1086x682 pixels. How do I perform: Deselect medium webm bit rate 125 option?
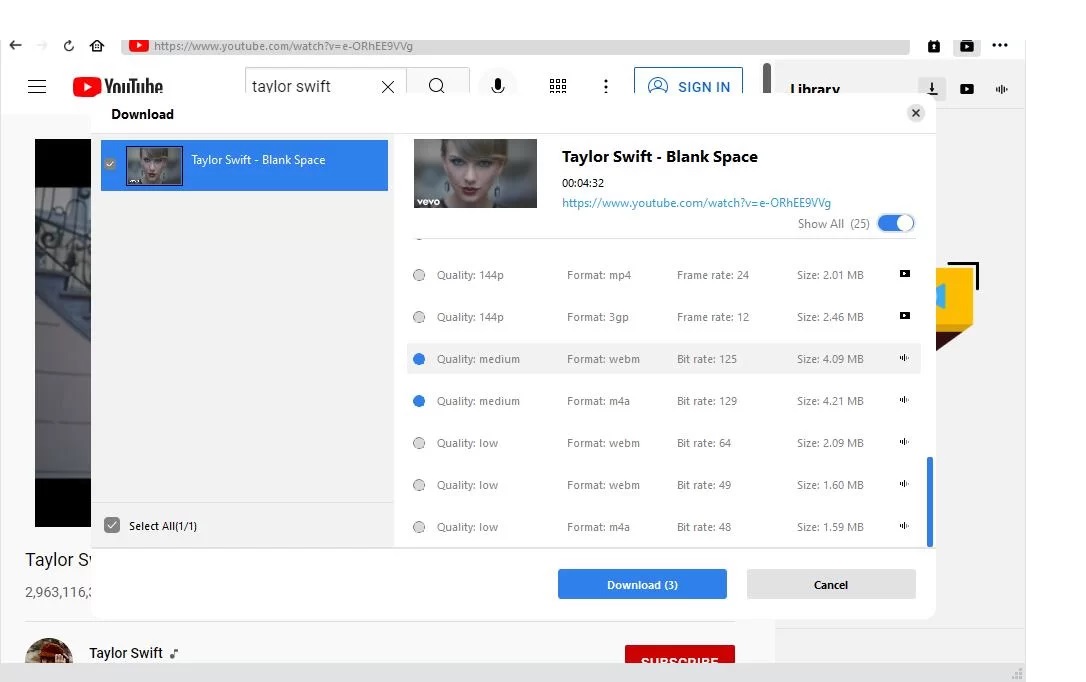click(x=419, y=359)
